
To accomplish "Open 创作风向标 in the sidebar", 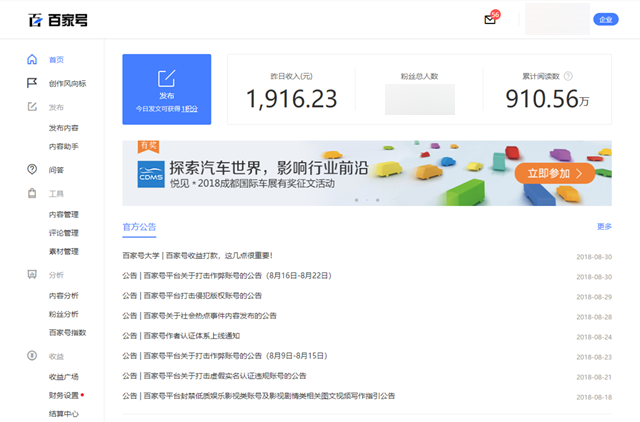I will coord(67,84).
